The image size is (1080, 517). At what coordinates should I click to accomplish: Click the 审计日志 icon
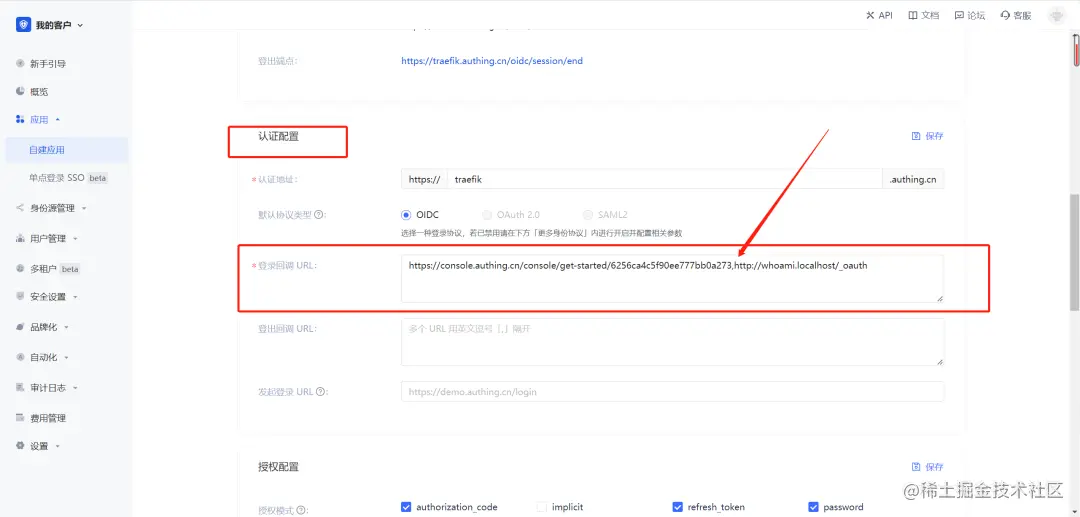click(x=20, y=388)
